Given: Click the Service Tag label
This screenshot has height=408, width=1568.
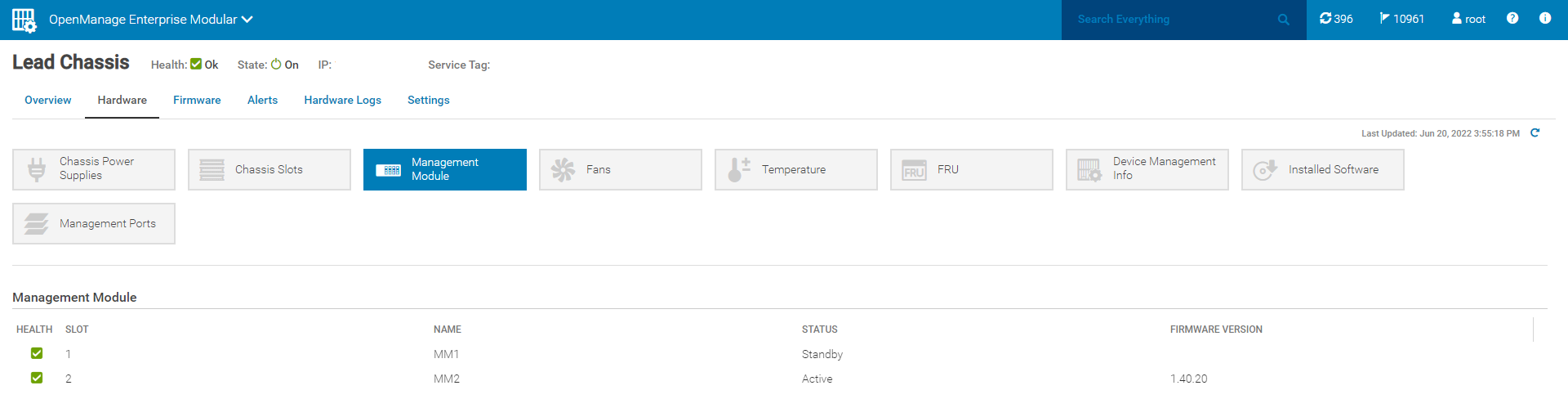Looking at the screenshot, I should (x=459, y=65).
